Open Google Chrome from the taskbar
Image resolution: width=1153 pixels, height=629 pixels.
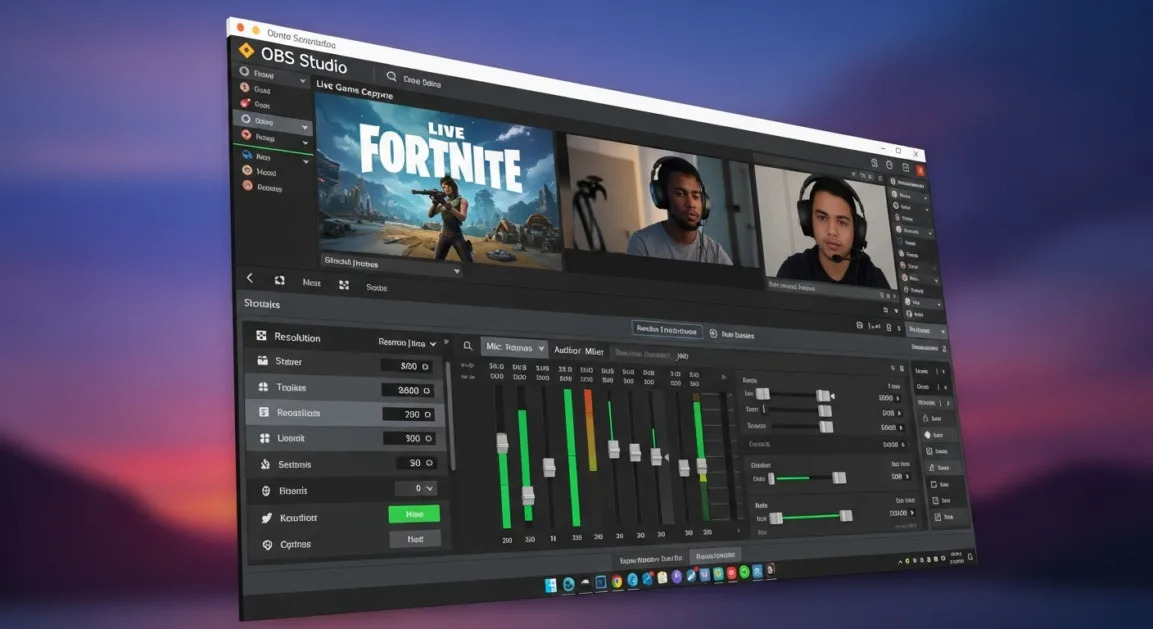pos(616,582)
